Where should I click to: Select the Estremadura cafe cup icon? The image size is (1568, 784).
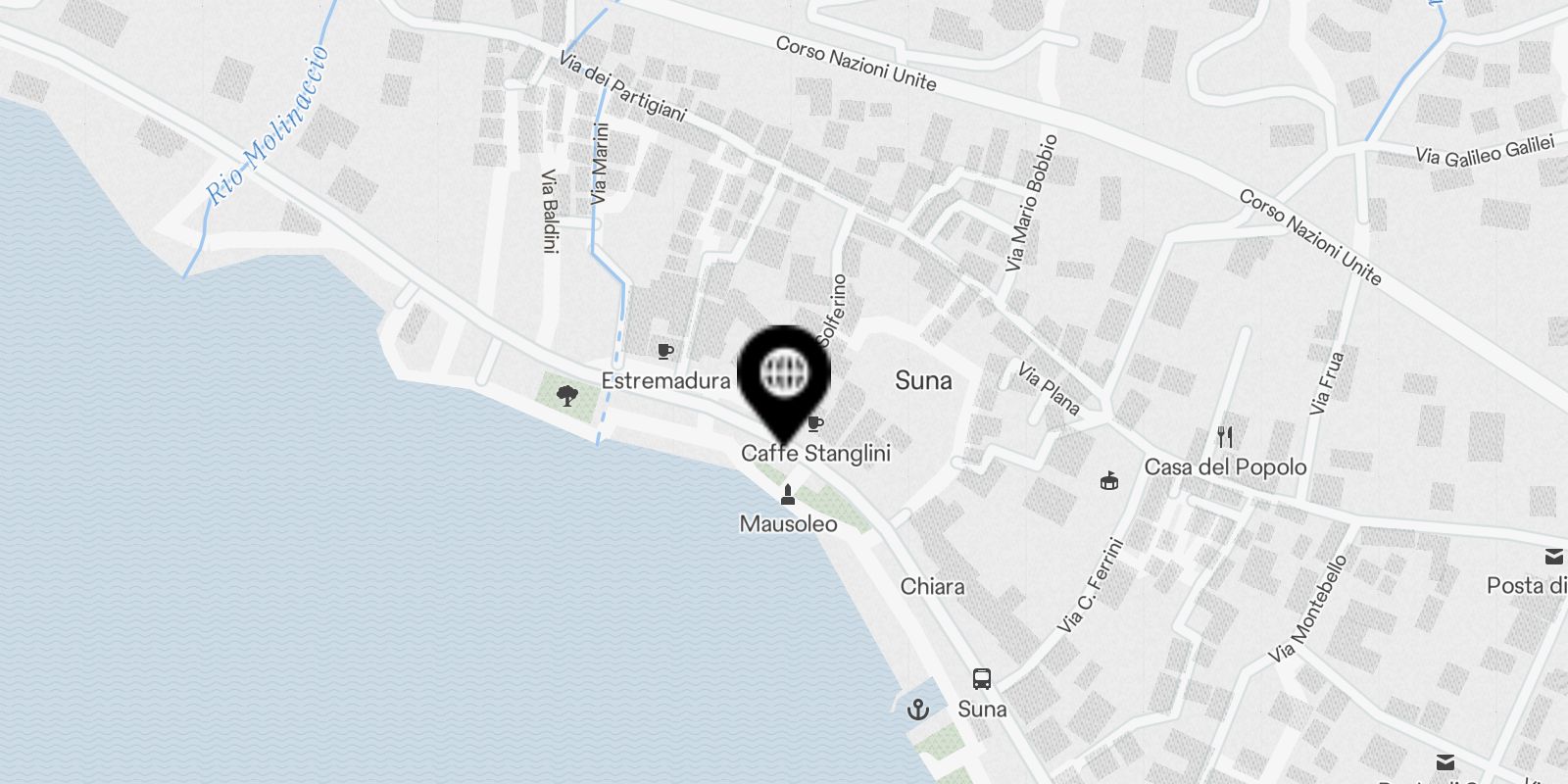point(665,351)
